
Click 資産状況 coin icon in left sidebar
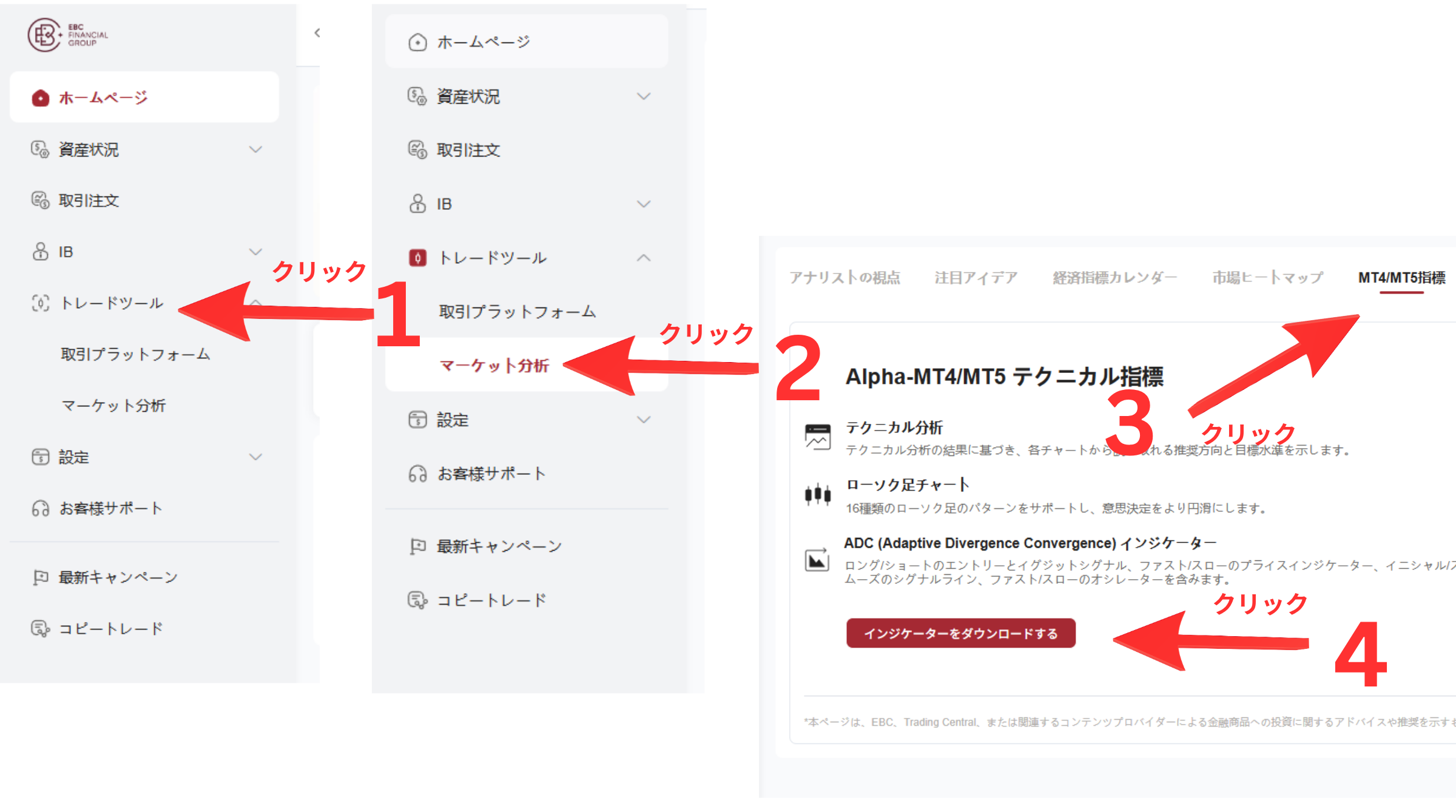click(x=40, y=149)
